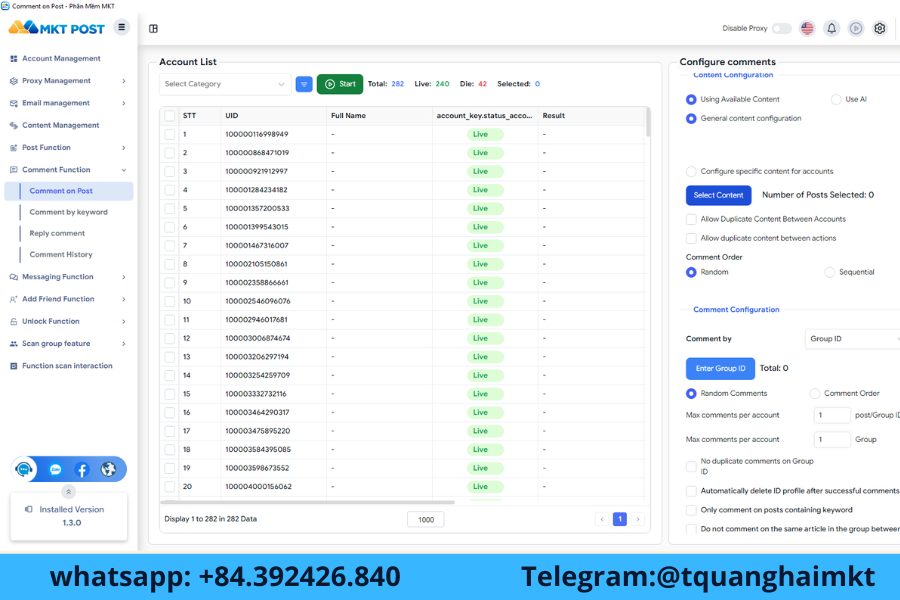Open the settings gear icon
Screen dimensions: 900x600
tap(879, 28)
